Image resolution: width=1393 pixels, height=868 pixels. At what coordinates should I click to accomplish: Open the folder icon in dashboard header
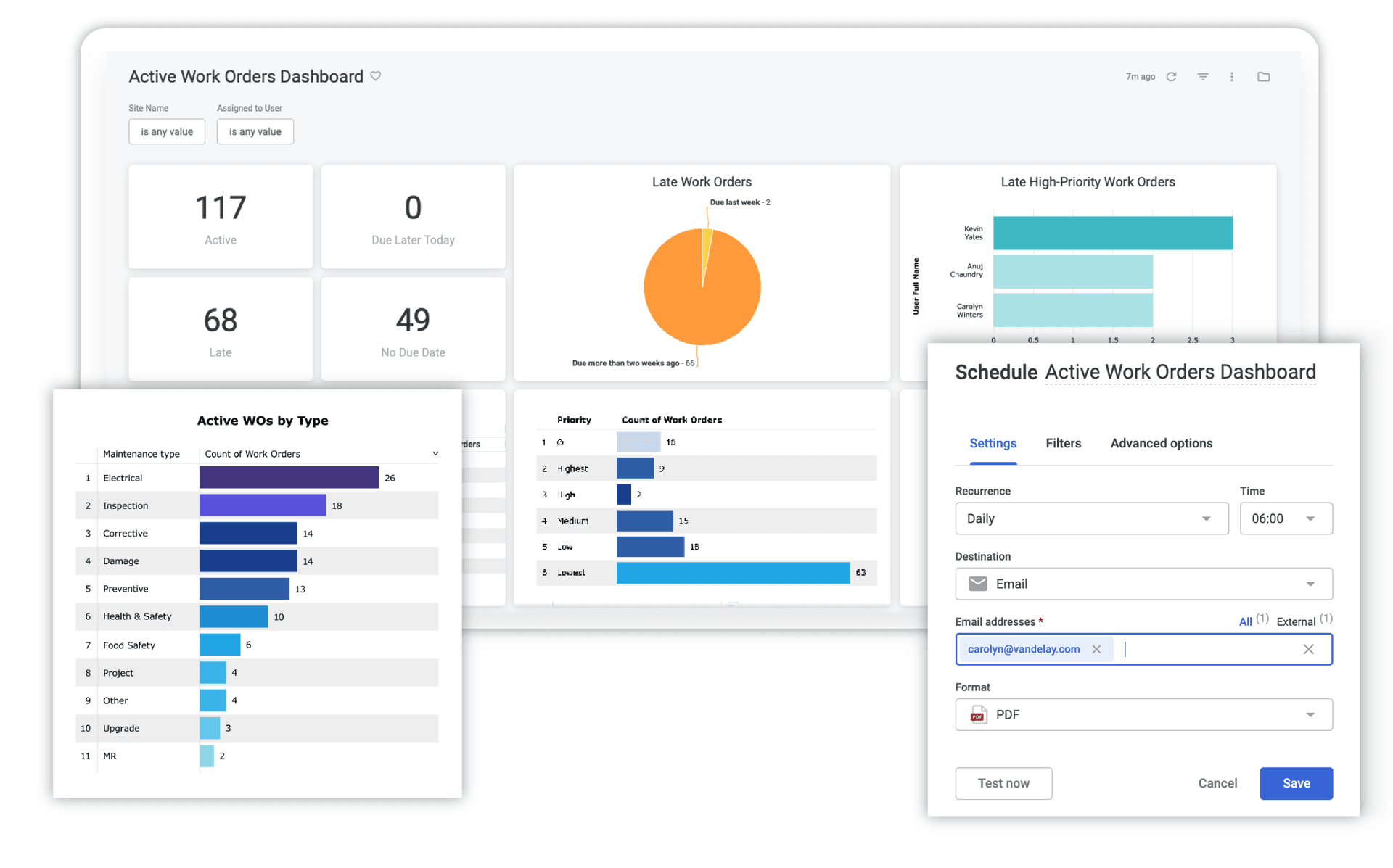click(x=1264, y=77)
